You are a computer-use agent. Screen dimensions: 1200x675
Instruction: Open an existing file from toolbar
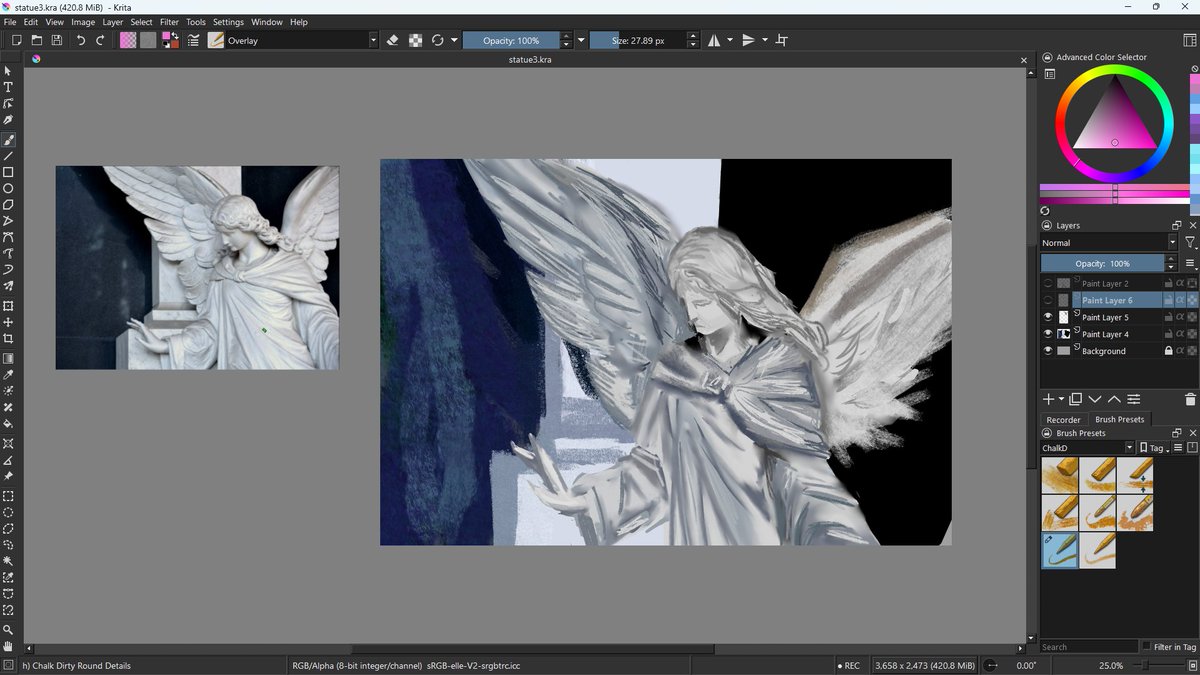click(36, 40)
